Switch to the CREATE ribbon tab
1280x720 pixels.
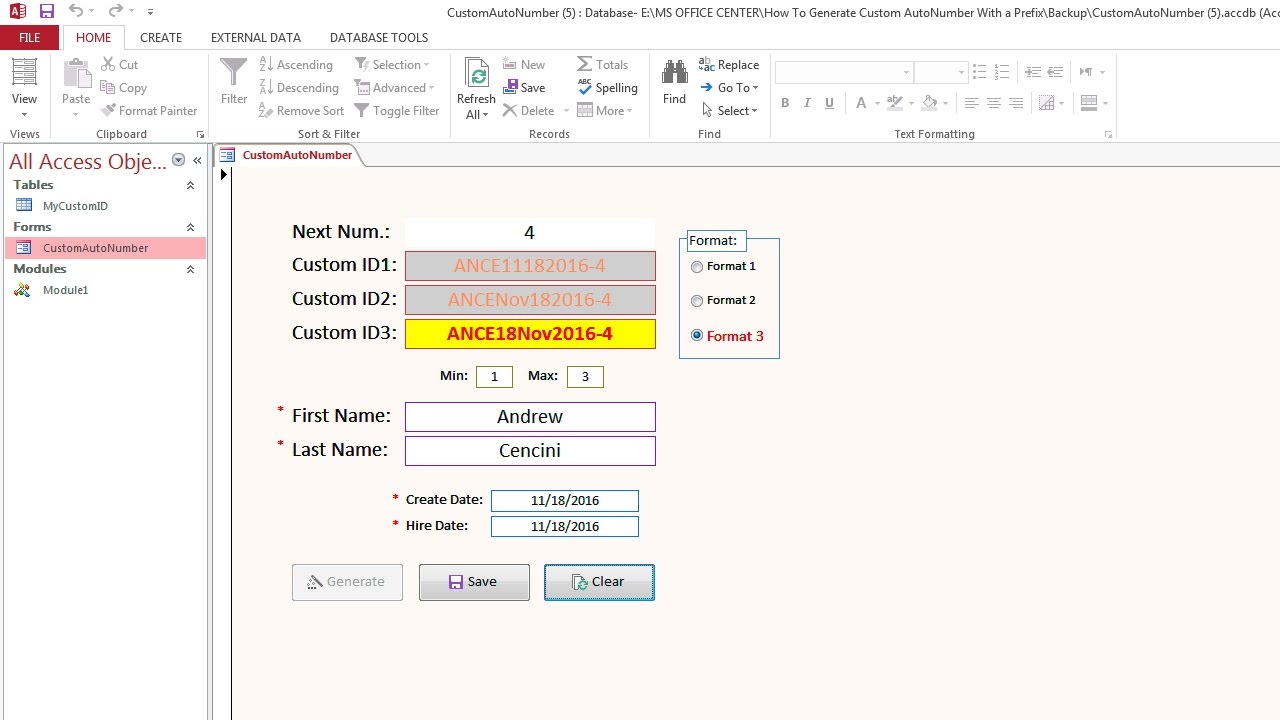[161, 37]
